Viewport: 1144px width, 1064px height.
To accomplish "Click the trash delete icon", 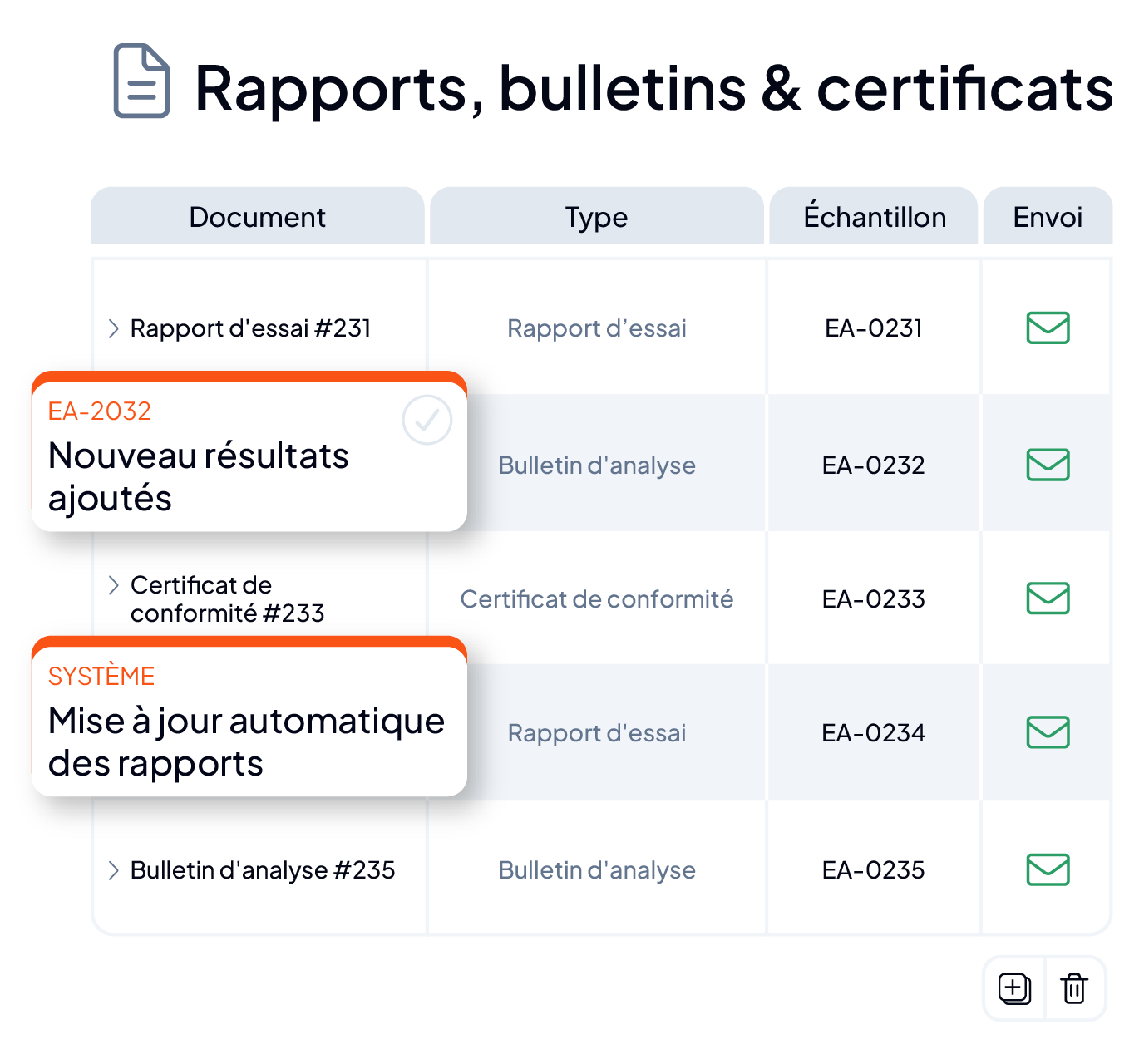I will [x=1074, y=988].
